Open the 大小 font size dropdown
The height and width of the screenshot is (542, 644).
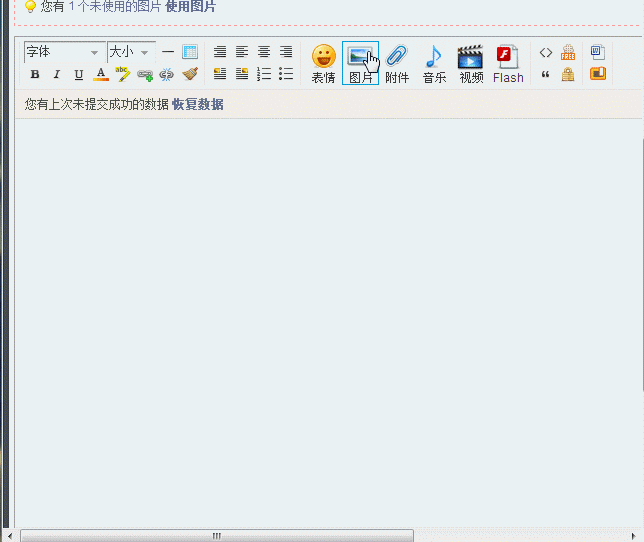click(x=131, y=52)
